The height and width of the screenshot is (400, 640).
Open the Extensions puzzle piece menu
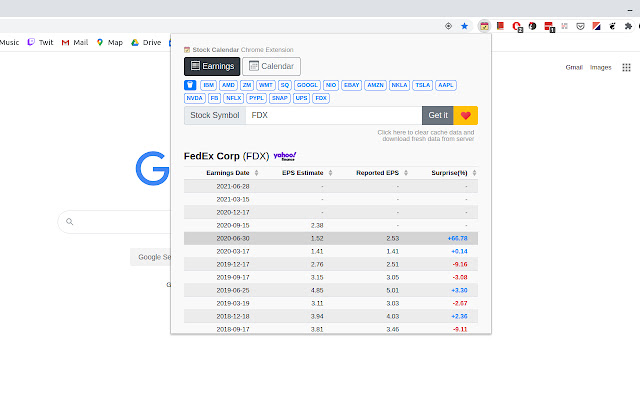tap(628, 26)
